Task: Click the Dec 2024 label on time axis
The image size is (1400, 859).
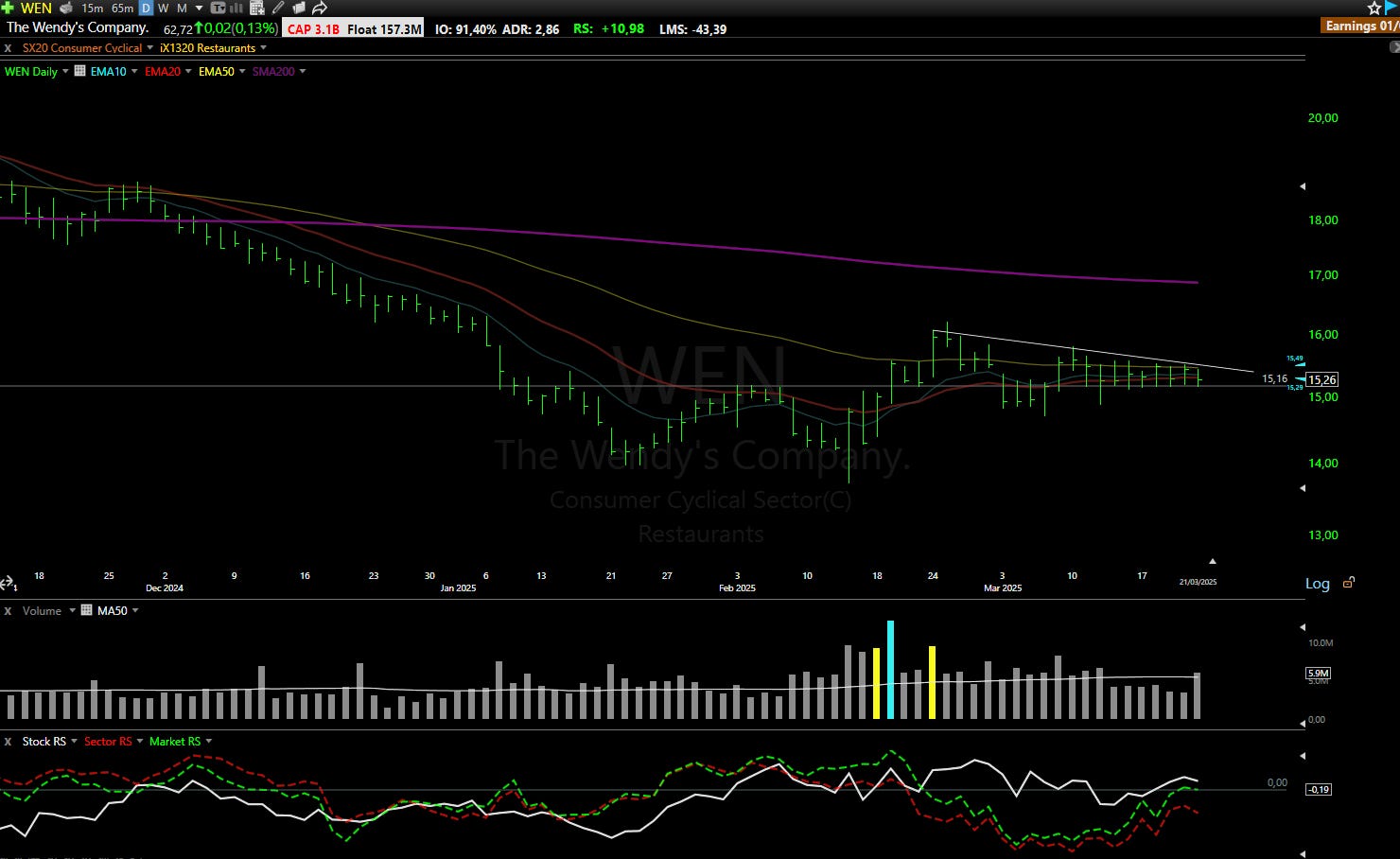Action: 165,588
